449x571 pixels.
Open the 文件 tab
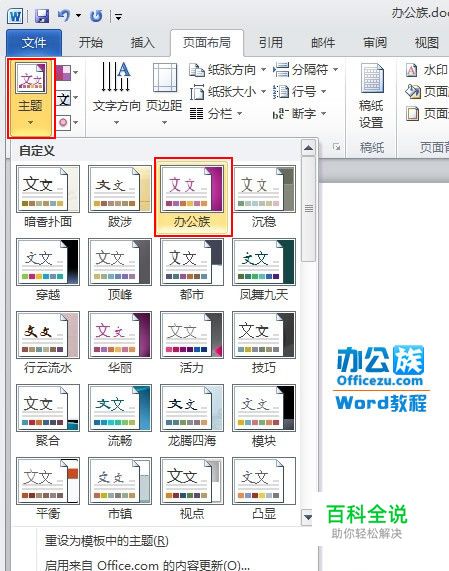pos(34,43)
